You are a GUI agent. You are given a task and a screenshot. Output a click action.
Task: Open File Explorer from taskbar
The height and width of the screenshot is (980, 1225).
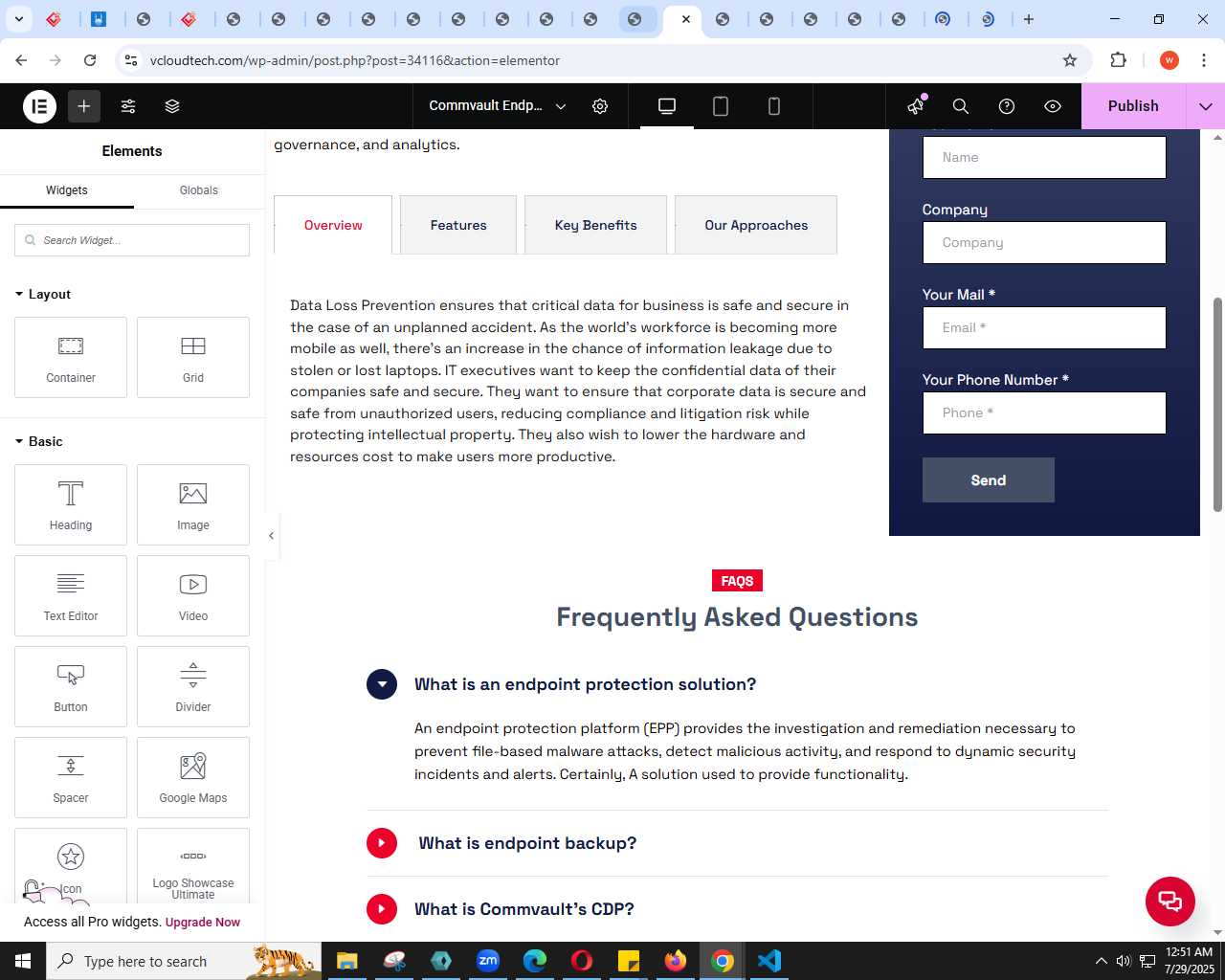(x=347, y=961)
